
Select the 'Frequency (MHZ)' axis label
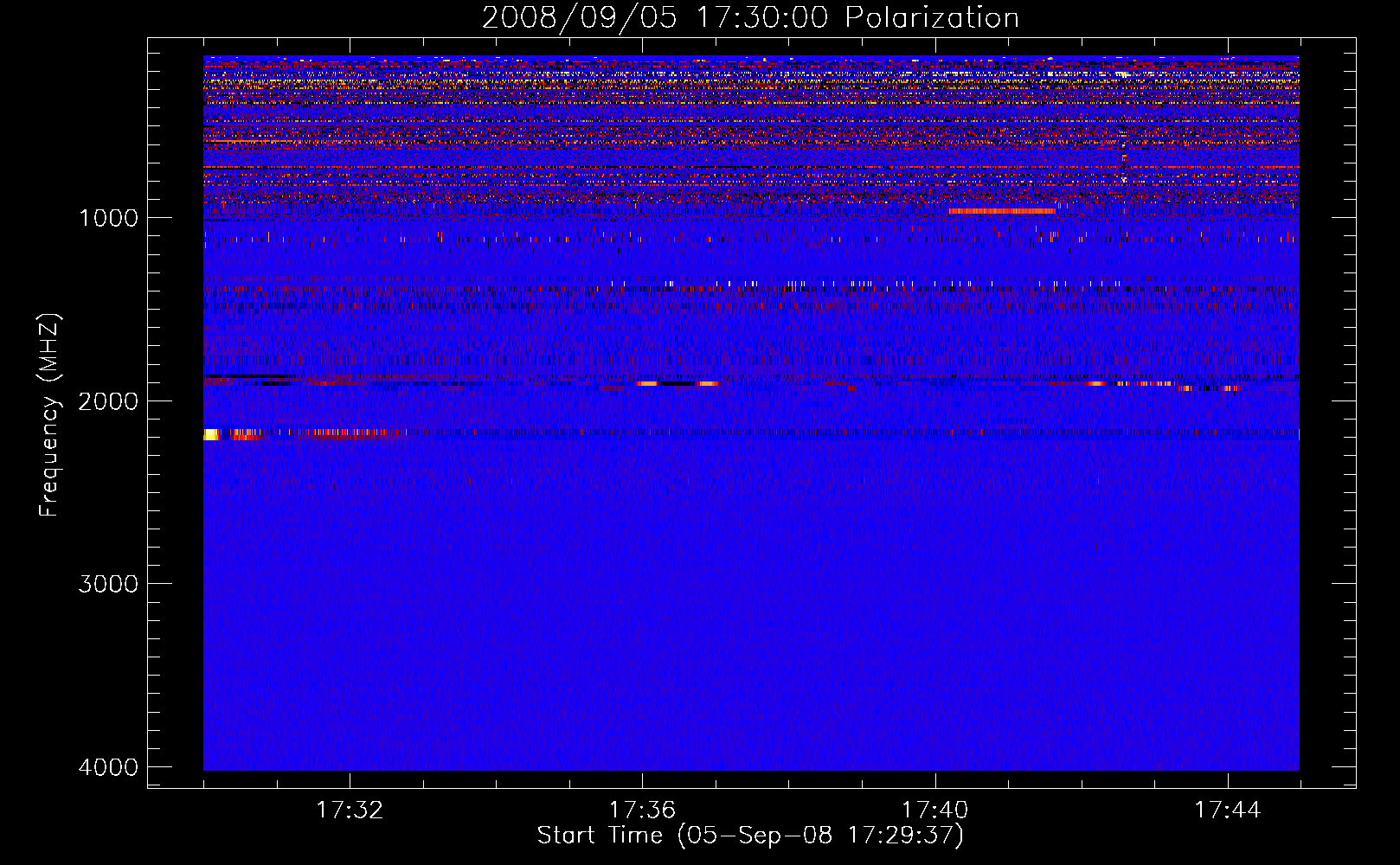coord(49,415)
